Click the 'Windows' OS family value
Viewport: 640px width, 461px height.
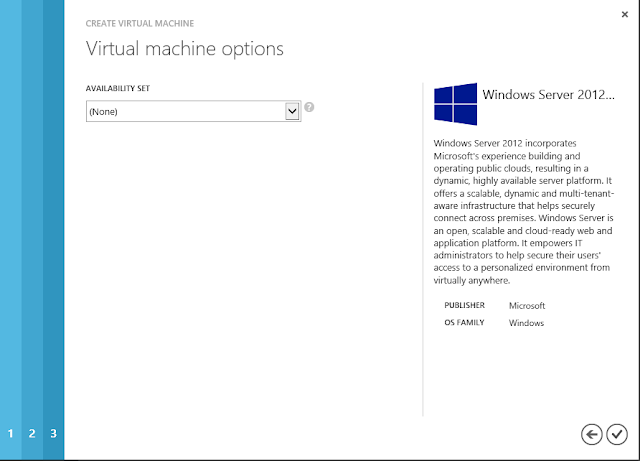pyautogui.click(x=526, y=323)
